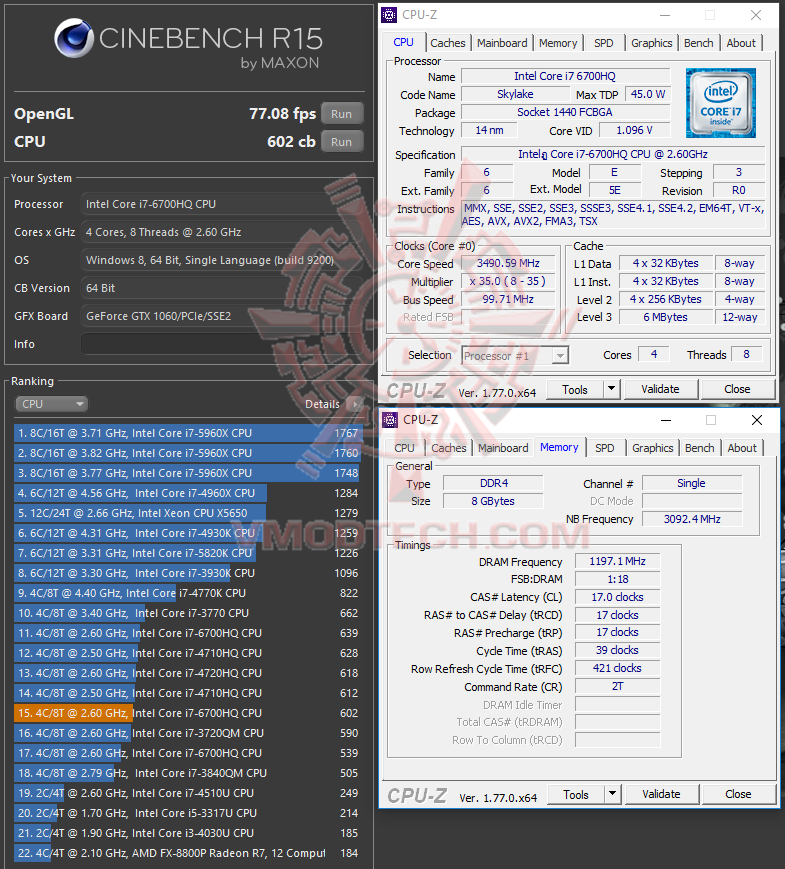Open About tab in Memory CPU-Z window
Image resolution: width=785 pixels, height=869 pixels.
[x=742, y=448]
